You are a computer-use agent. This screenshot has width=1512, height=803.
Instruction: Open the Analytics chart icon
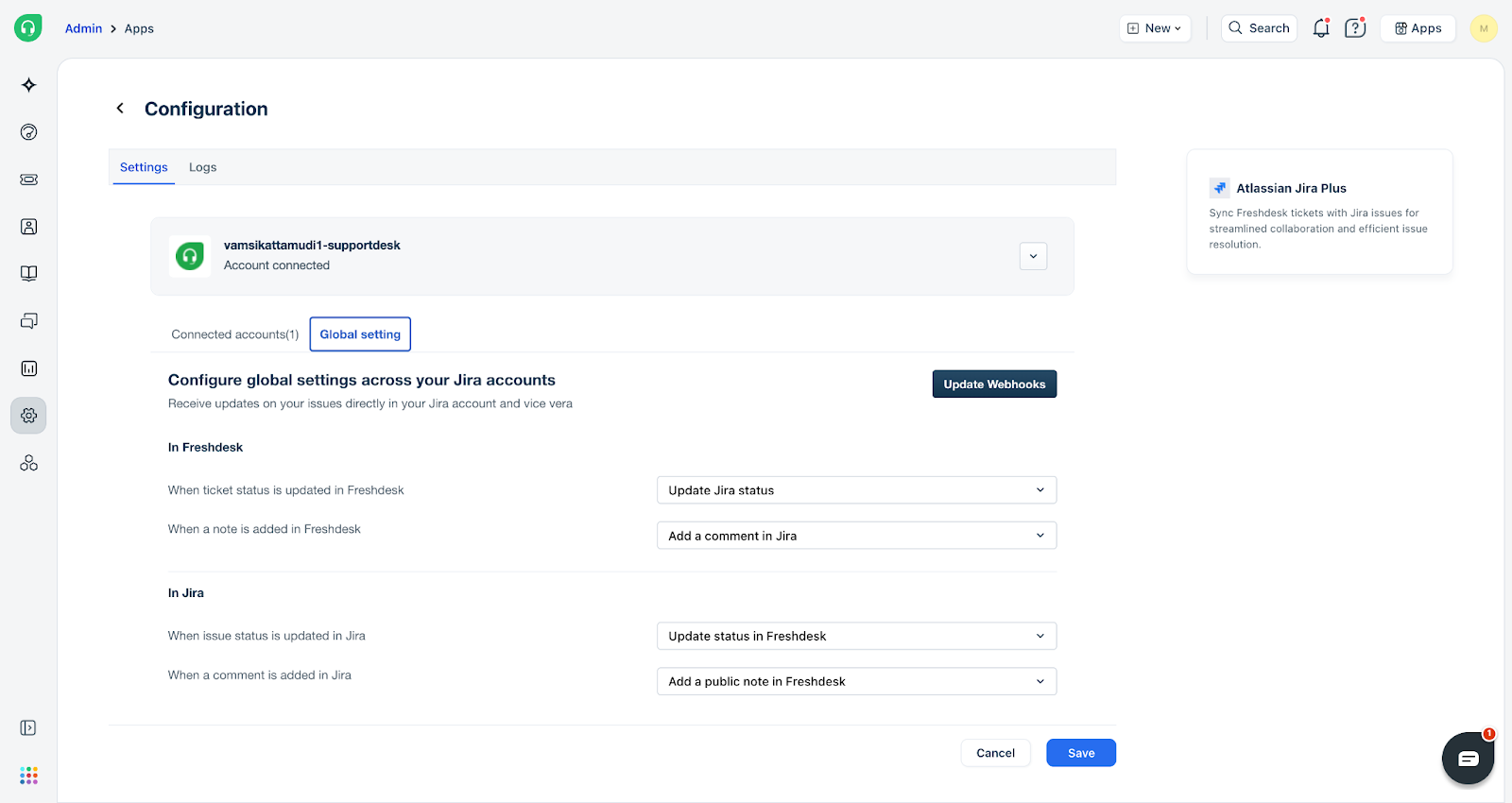[x=29, y=368]
